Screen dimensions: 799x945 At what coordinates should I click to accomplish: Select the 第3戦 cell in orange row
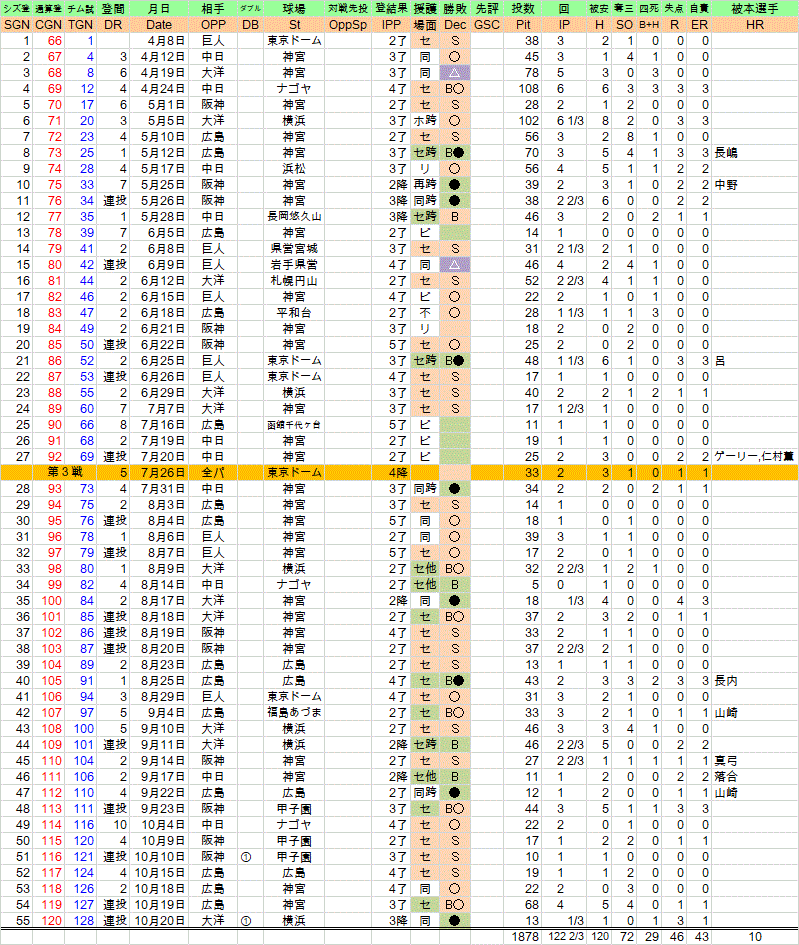(x=64, y=472)
